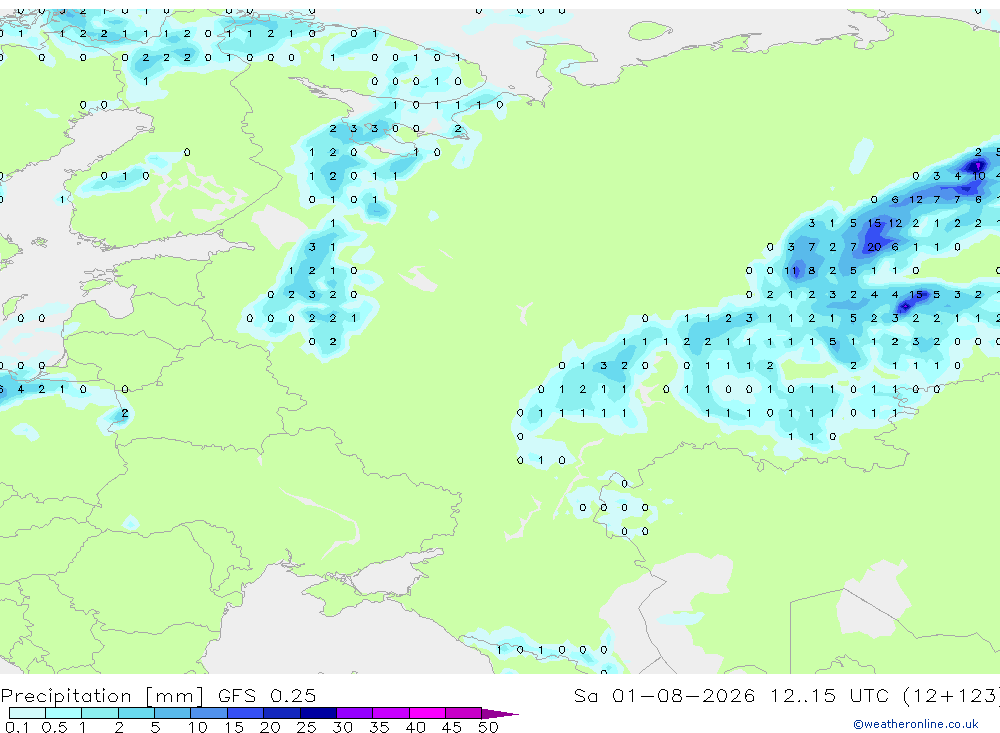Screen dimensions: 1000x733
Task: Click the legend label "25"
Action: (x=306, y=727)
